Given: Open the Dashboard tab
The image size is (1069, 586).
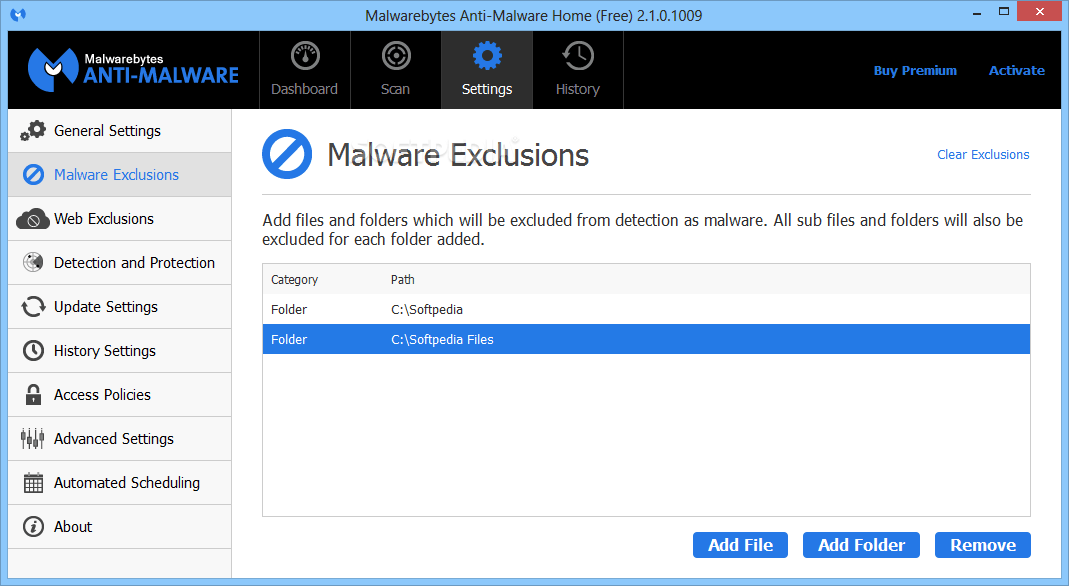Looking at the screenshot, I should pos(304,70).
